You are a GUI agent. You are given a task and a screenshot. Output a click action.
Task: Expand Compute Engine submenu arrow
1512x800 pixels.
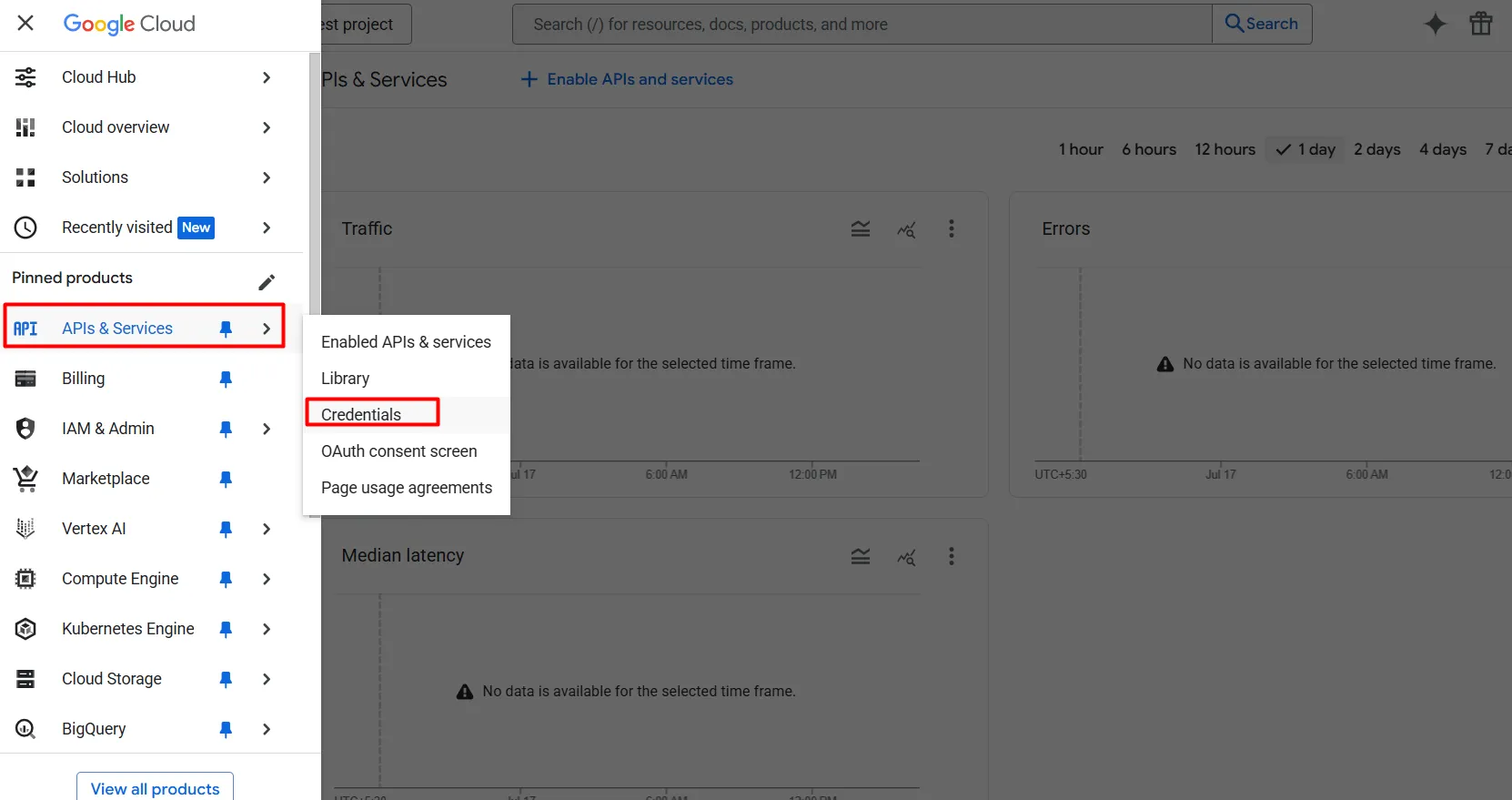pos(267,579)
